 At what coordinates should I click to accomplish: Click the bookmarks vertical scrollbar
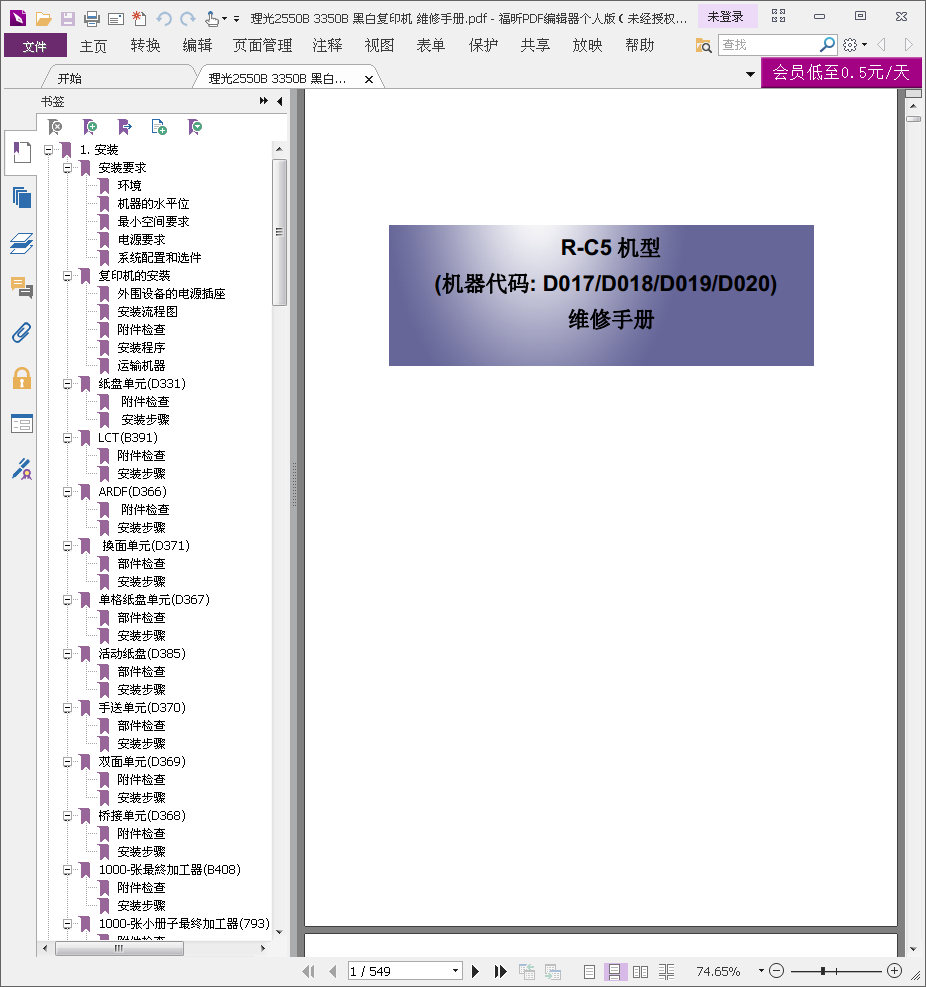click(279, 232)
